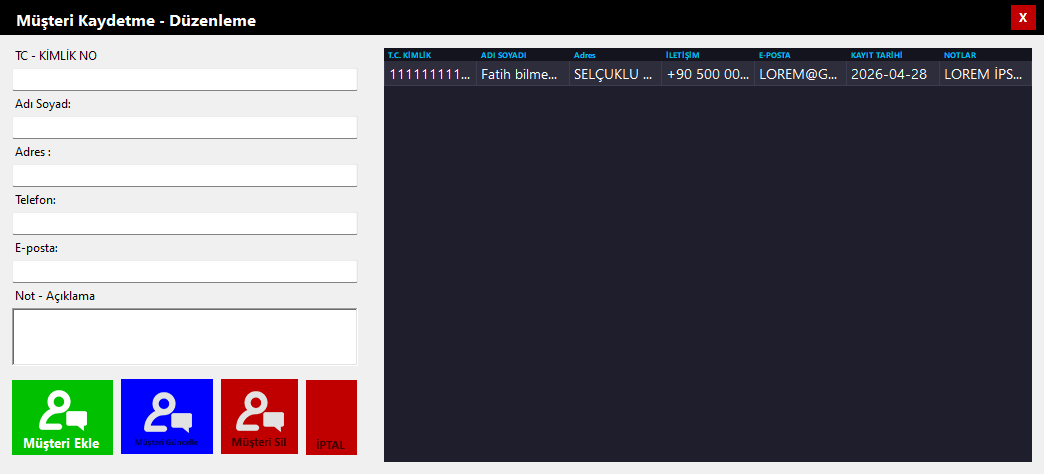Close the window with red X
This screenshot has width=1044, height=474.
pyautogui.click(x=1023, y=17)
